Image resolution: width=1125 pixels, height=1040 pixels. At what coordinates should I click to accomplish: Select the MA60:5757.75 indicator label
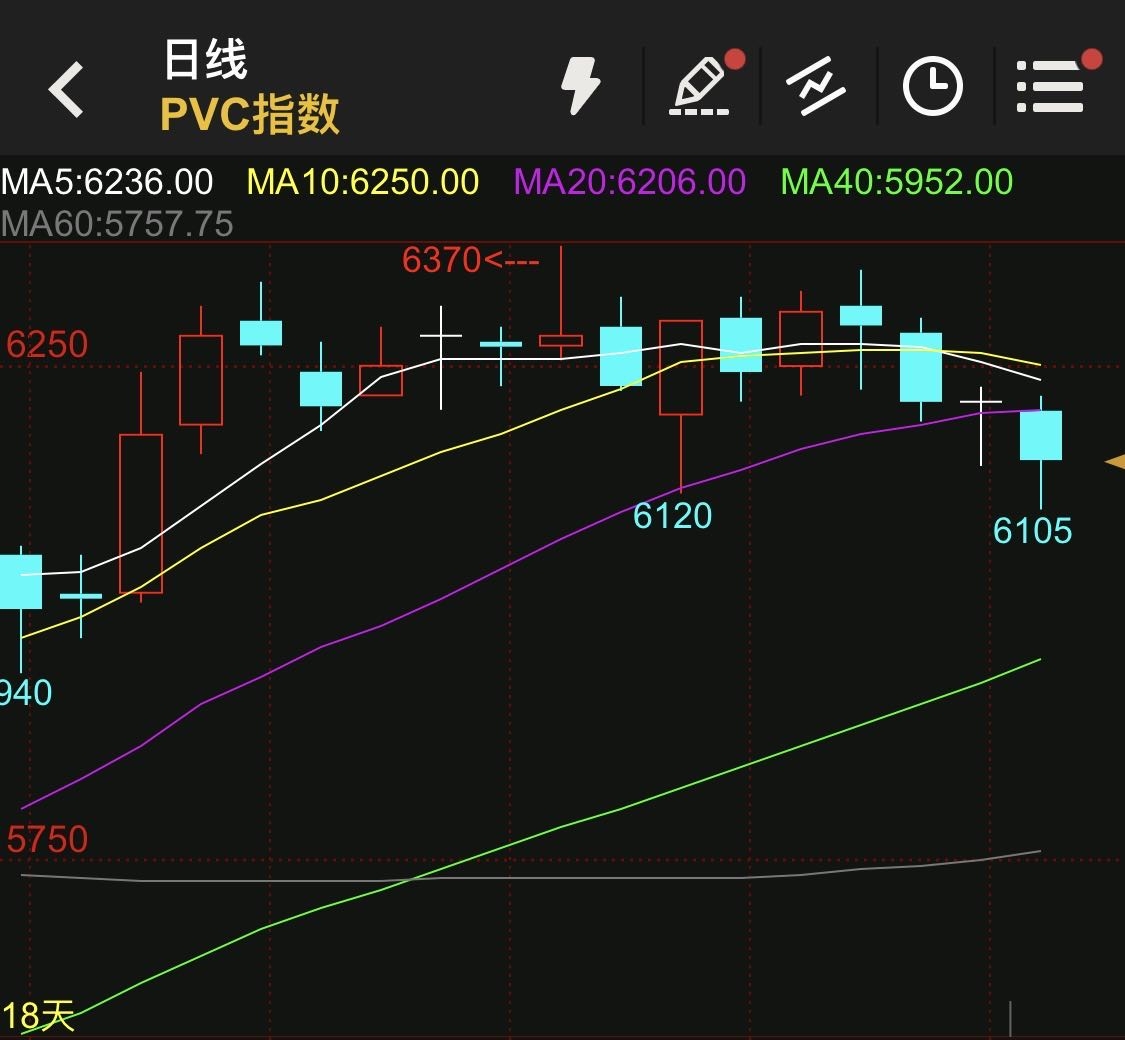click(117, 224)
